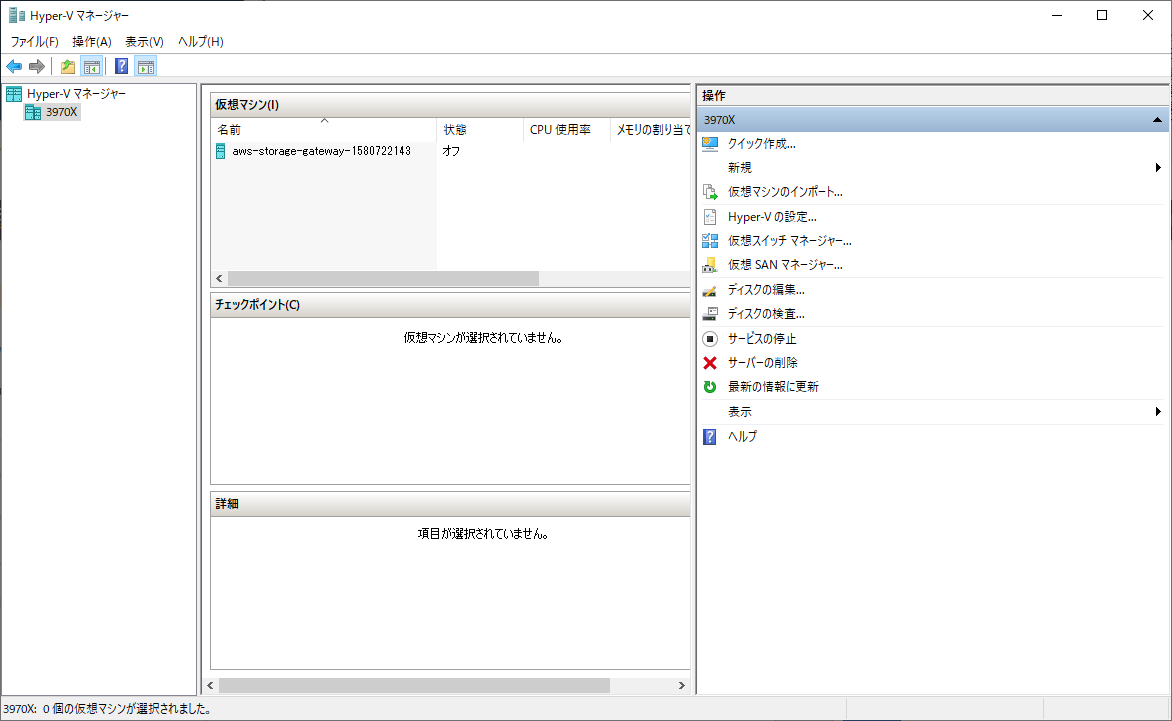Select the aws-storage-gateway-1580722143 VM row
1172x721 pixels.
(321, 151)
